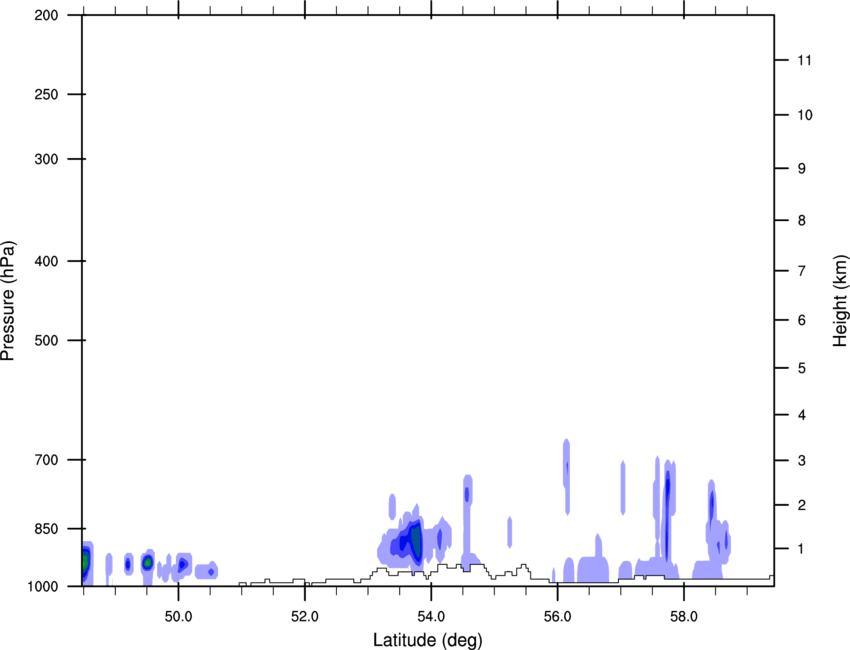The height and width of the screenshot is (650, 850).
Task: Click the Pressure (hPa) axis title
Action: click(8, 301)
